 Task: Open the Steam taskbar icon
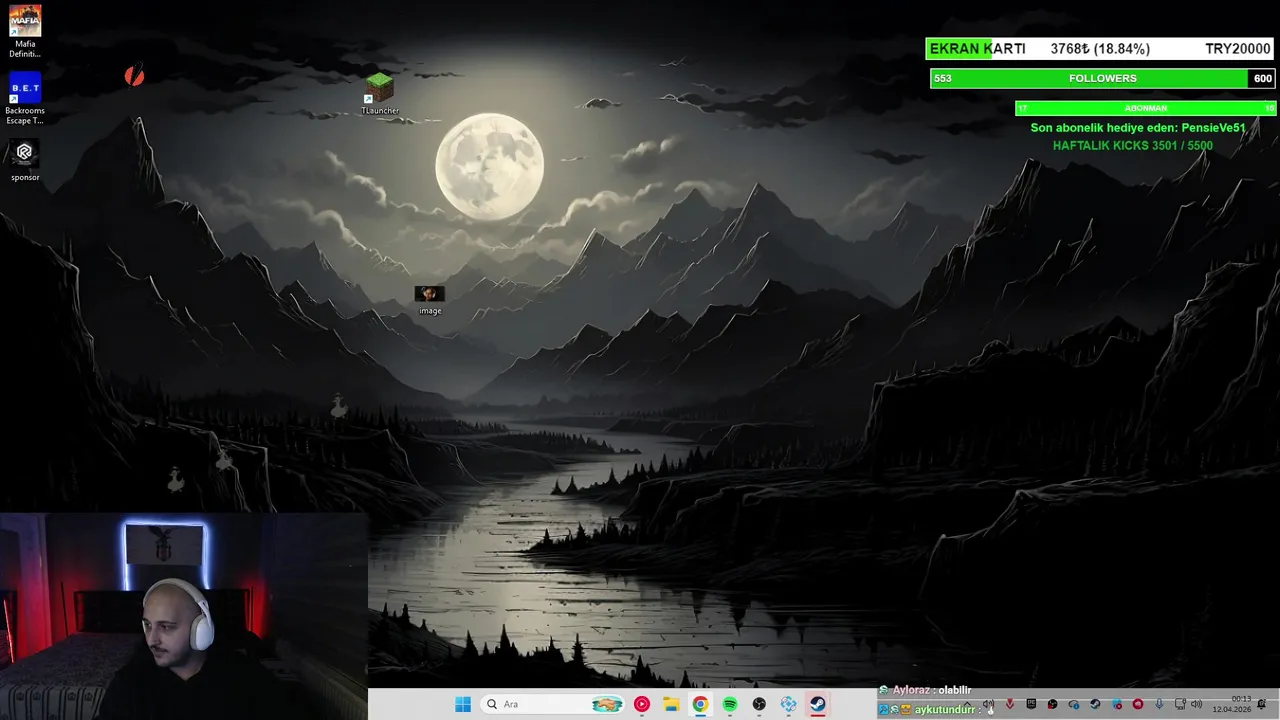coord(818,704)
